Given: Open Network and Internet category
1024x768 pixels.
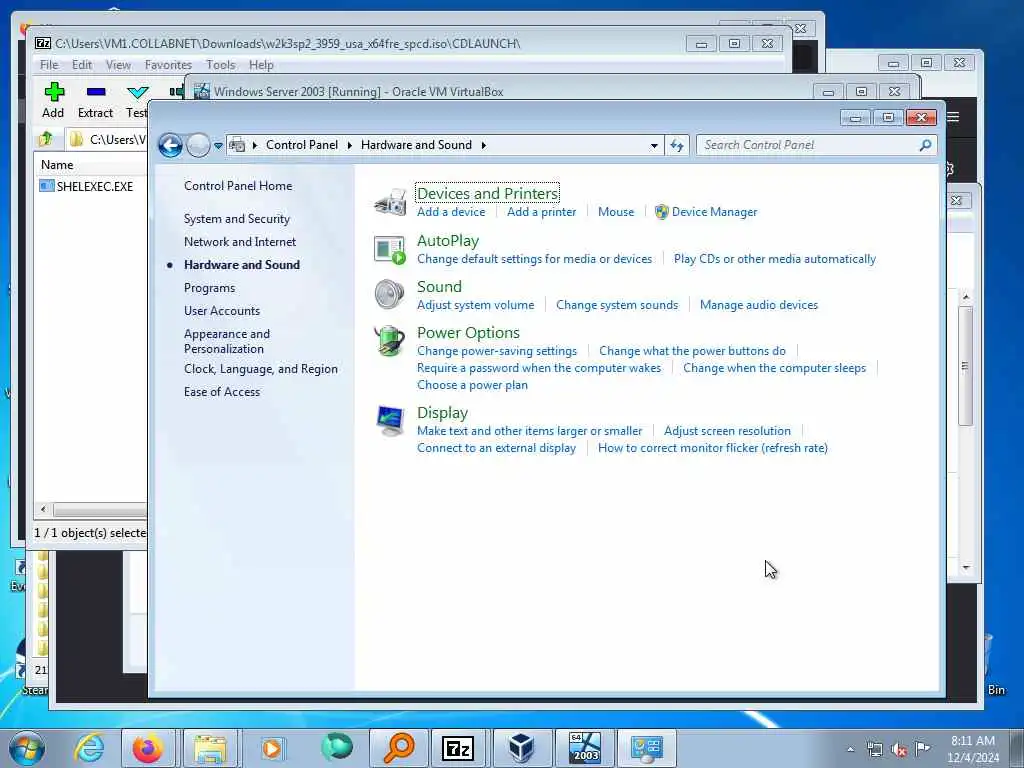Looking at the screenshot, I should [240, 242].
